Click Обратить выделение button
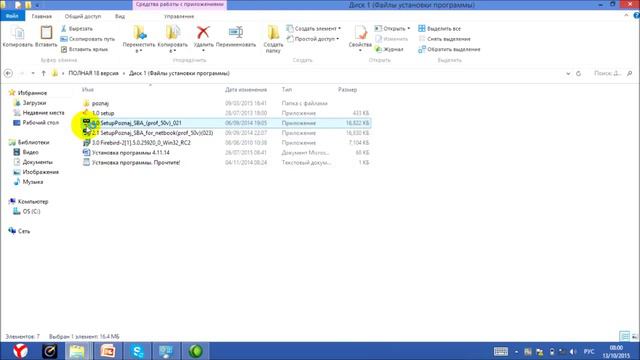Viewport: 640px width, 360px height. (449, 49)
